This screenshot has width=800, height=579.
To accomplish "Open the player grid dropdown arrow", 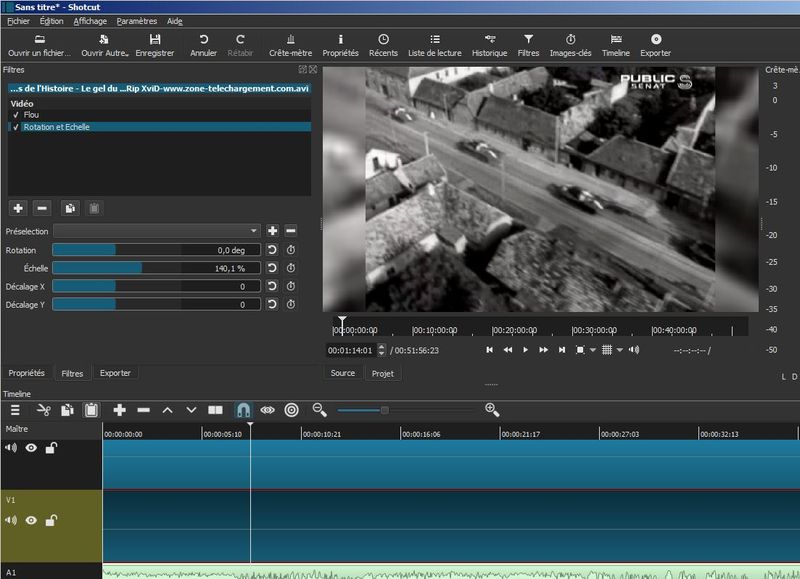I will tap(619, 350).
